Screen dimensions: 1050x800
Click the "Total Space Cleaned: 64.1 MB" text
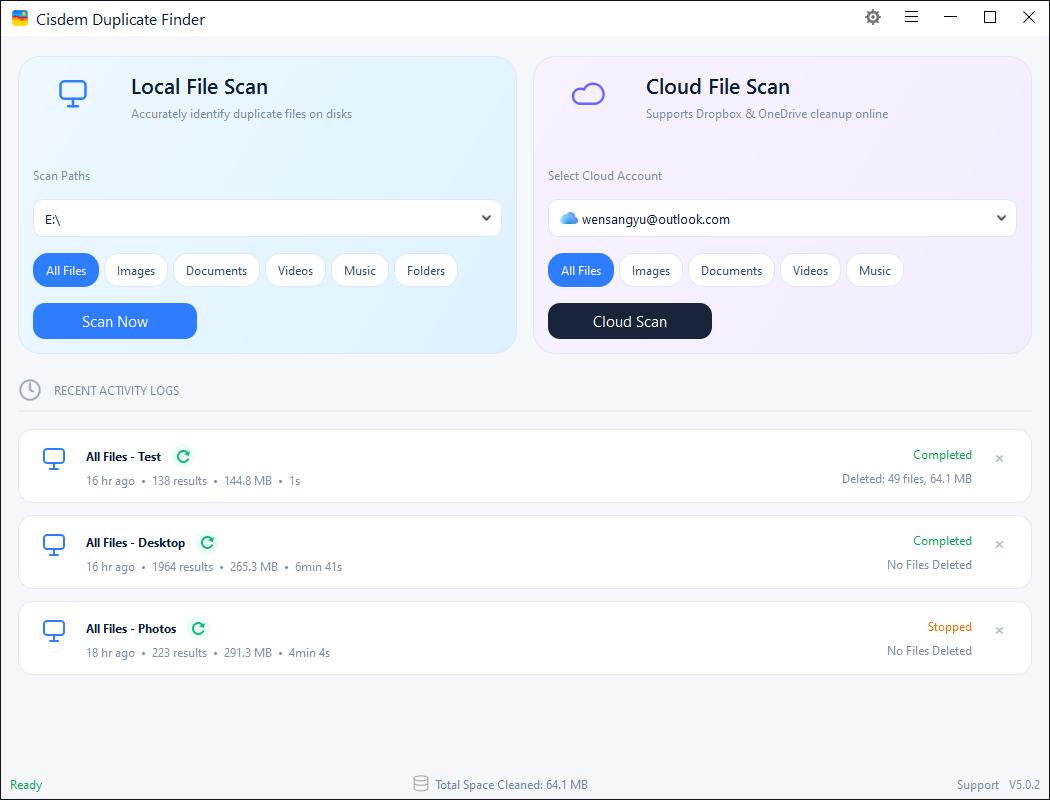512,785
